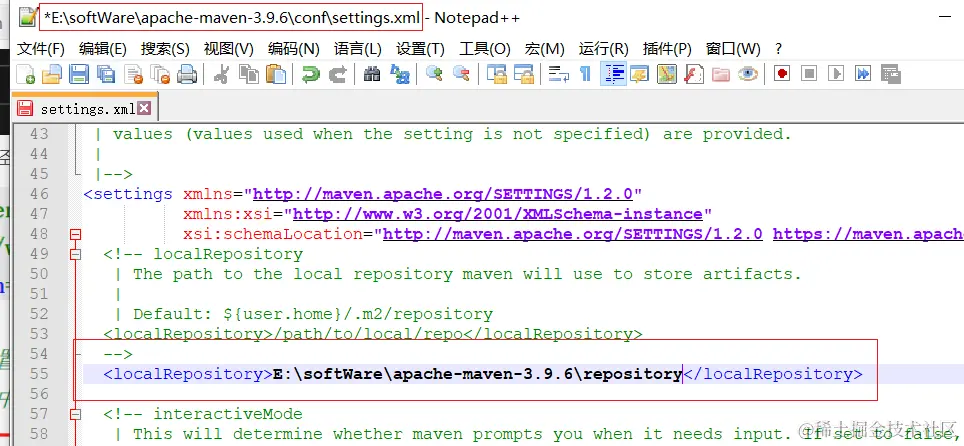Open the 宏(M) menu

[x=545, y=49]
